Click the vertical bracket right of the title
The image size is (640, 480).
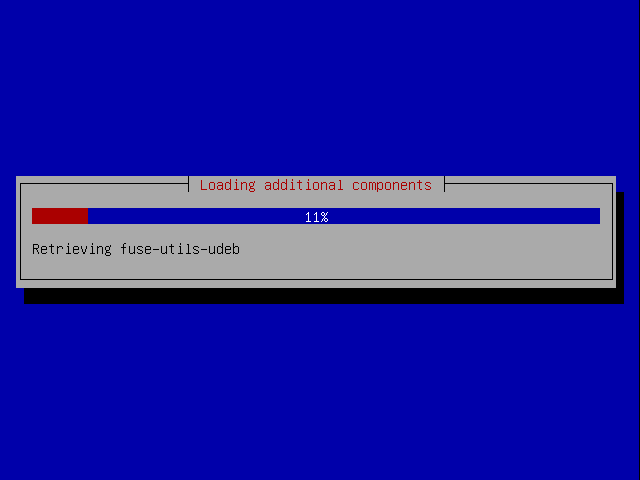click(444, 184)
